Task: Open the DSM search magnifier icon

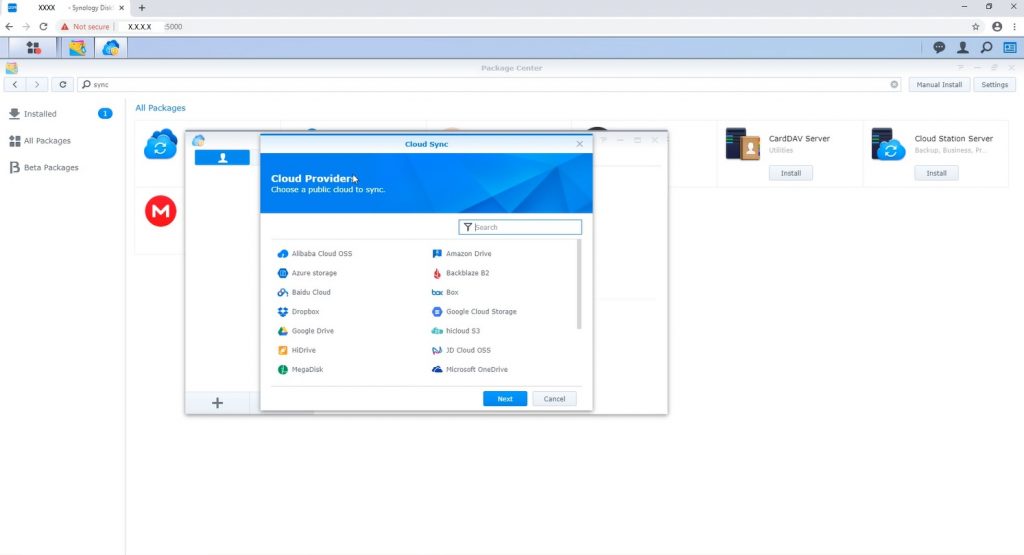Action: 986,48
